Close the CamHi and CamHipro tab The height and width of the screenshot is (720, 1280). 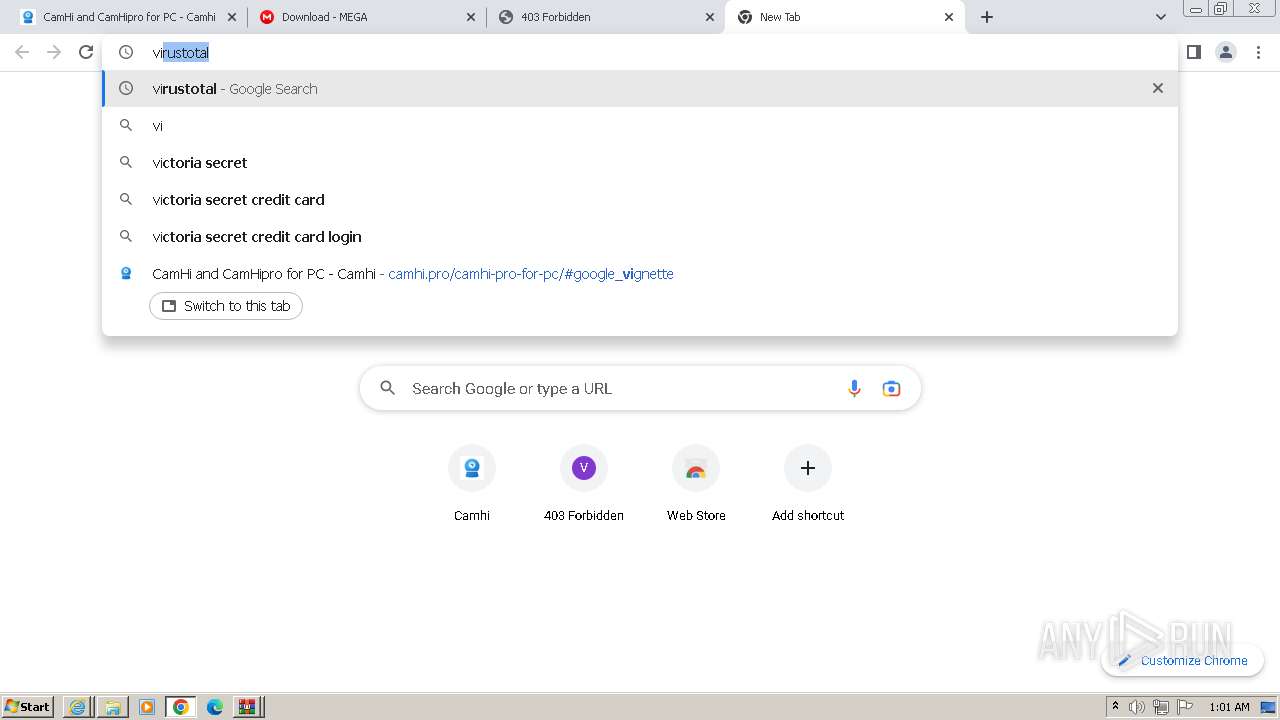tap(232, 17)
